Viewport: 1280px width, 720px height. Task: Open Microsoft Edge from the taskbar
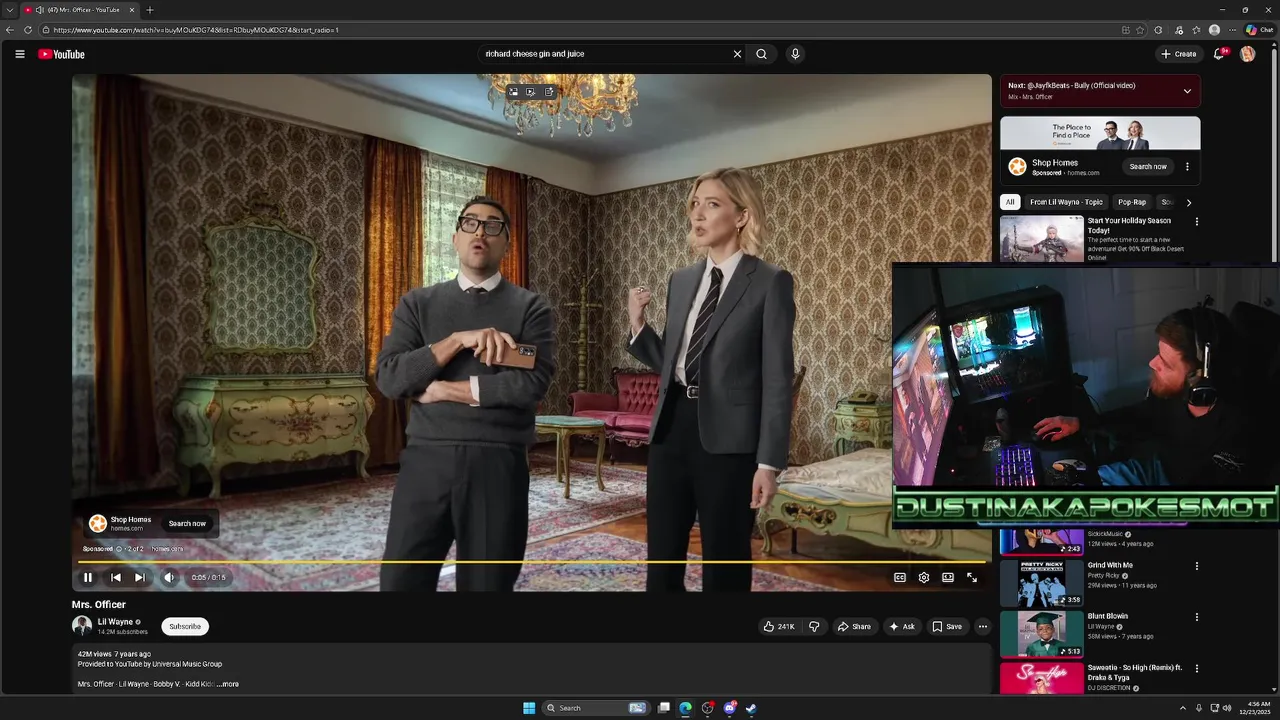click(685, 708)
